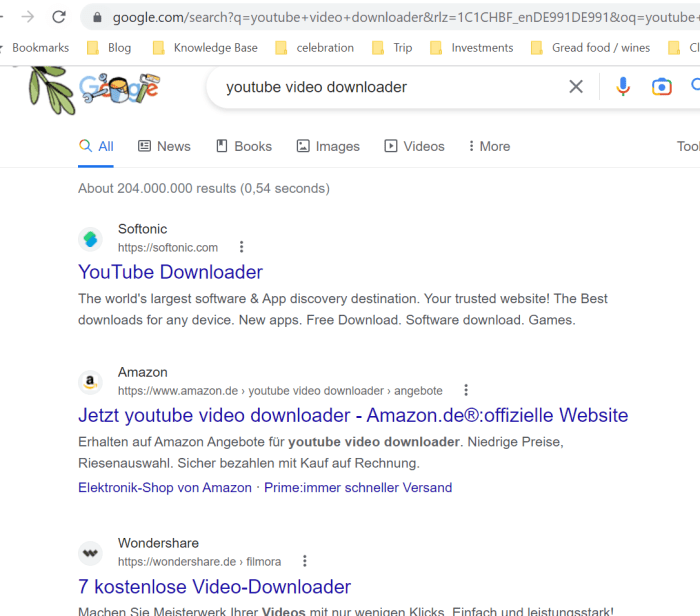Switch to the Videos tab
700x616 pixels.
(x=414, y=146)
